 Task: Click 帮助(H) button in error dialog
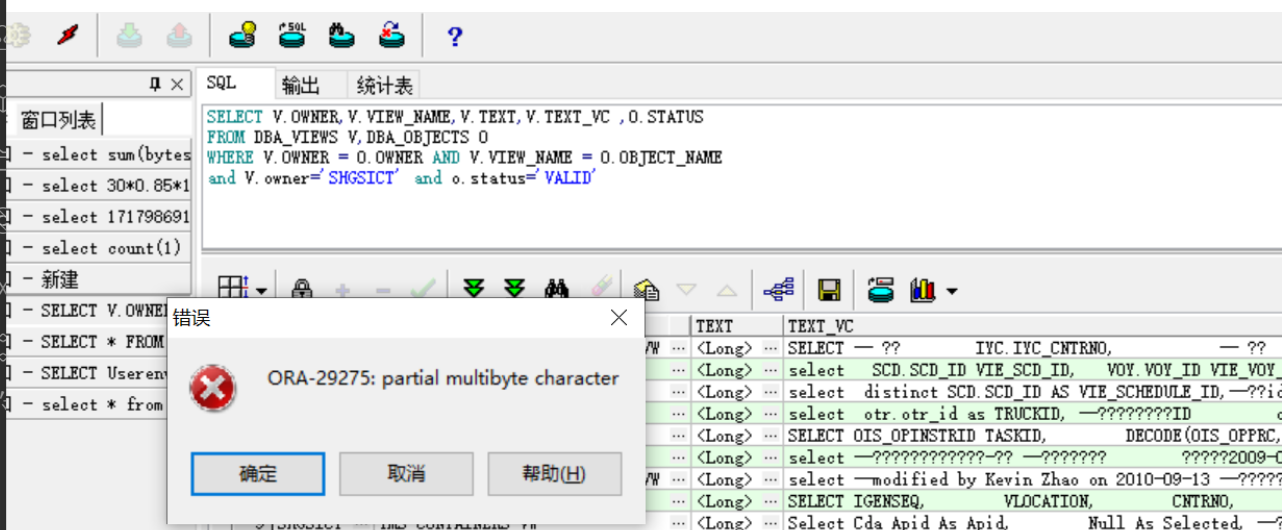(554, 473)
